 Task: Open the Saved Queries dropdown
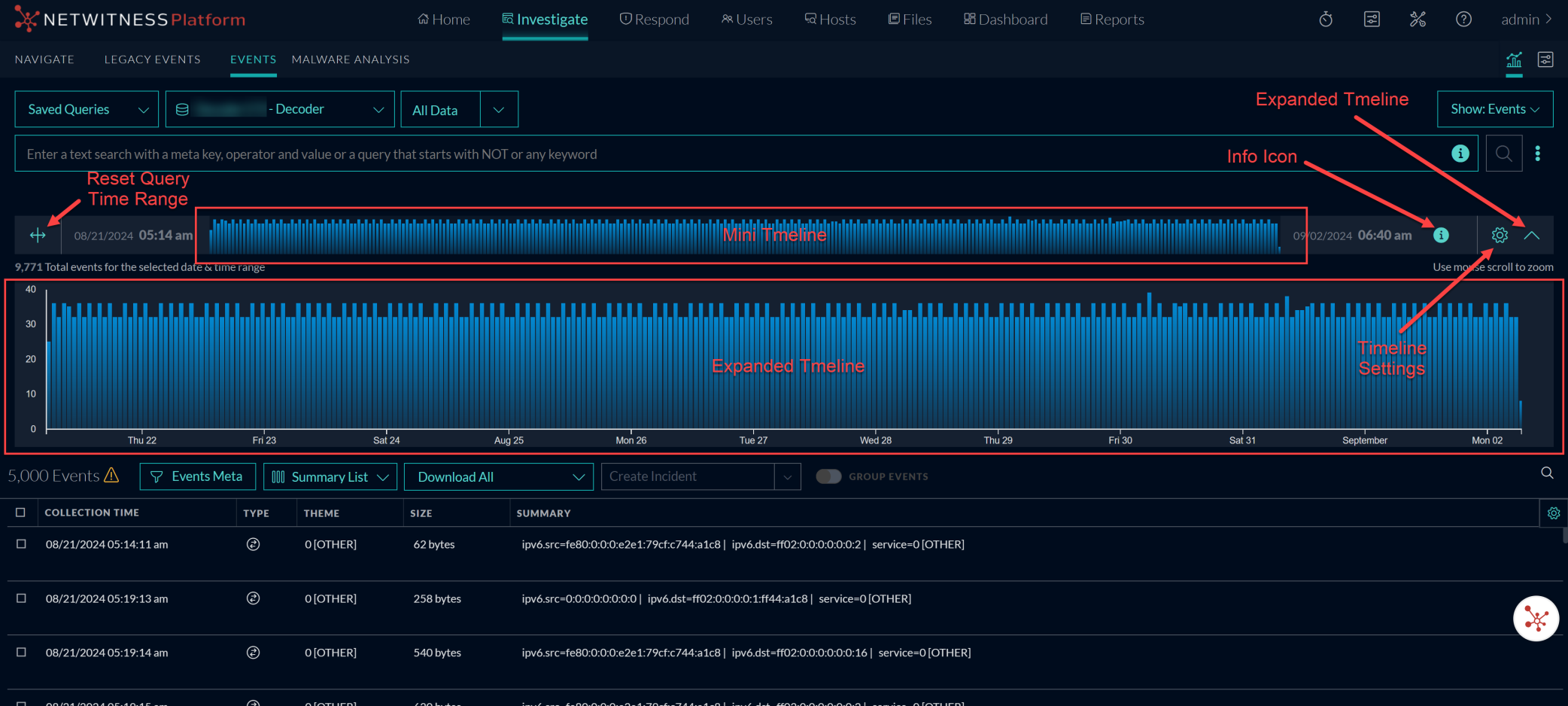86,108
